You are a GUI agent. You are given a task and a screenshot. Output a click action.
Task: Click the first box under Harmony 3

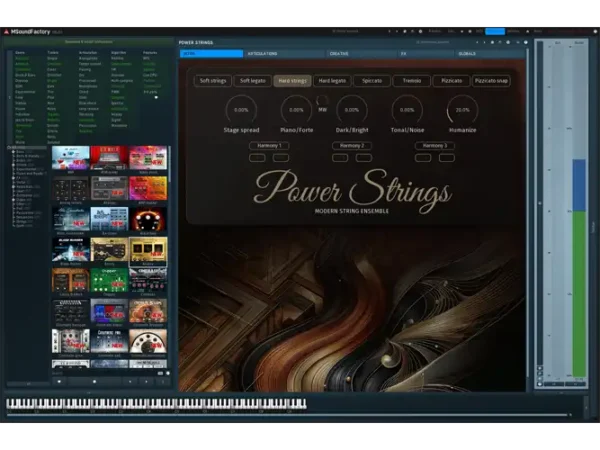pos(423,158)
